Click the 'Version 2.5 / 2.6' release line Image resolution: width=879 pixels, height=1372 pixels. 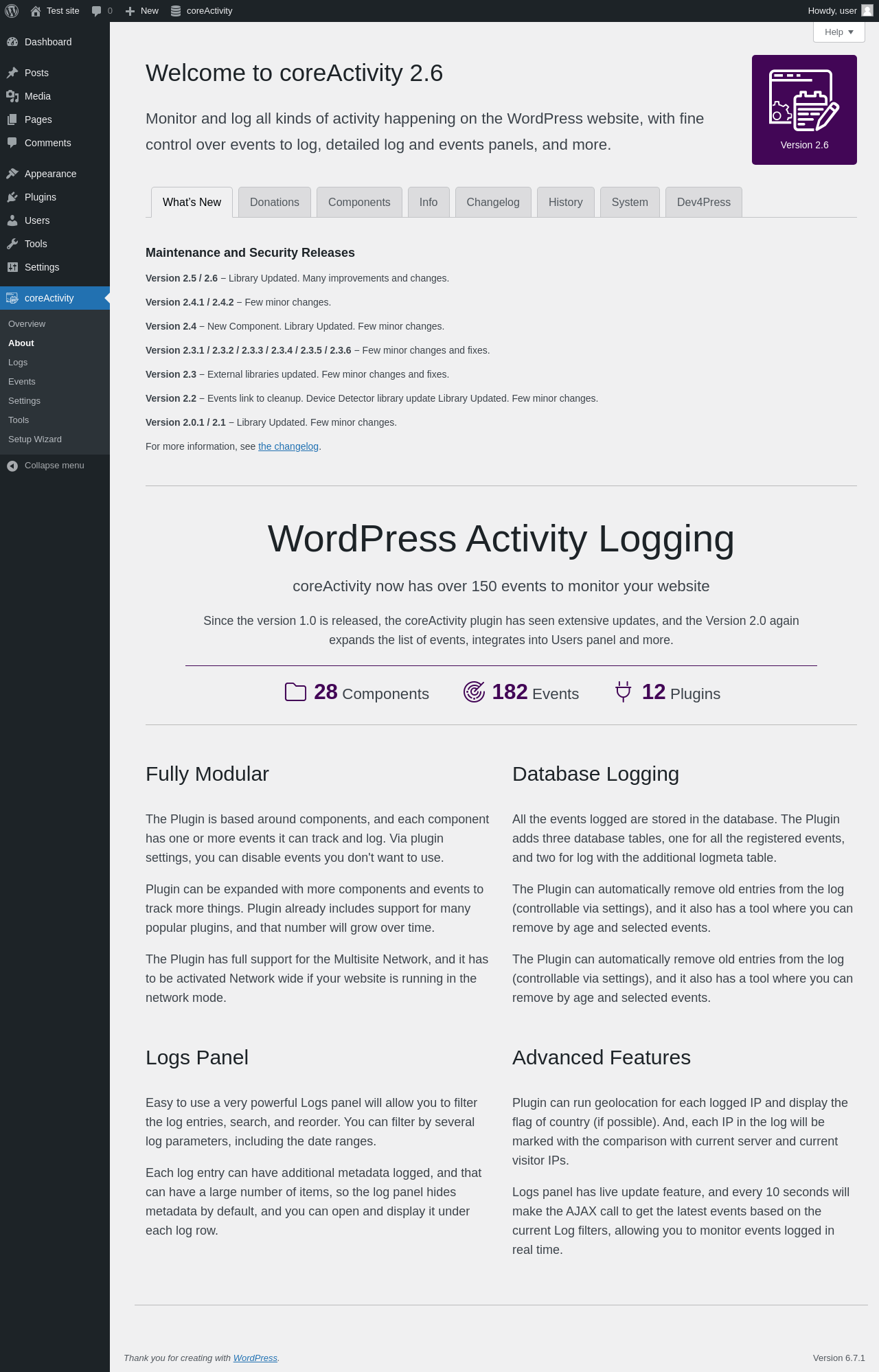(297, 278)
